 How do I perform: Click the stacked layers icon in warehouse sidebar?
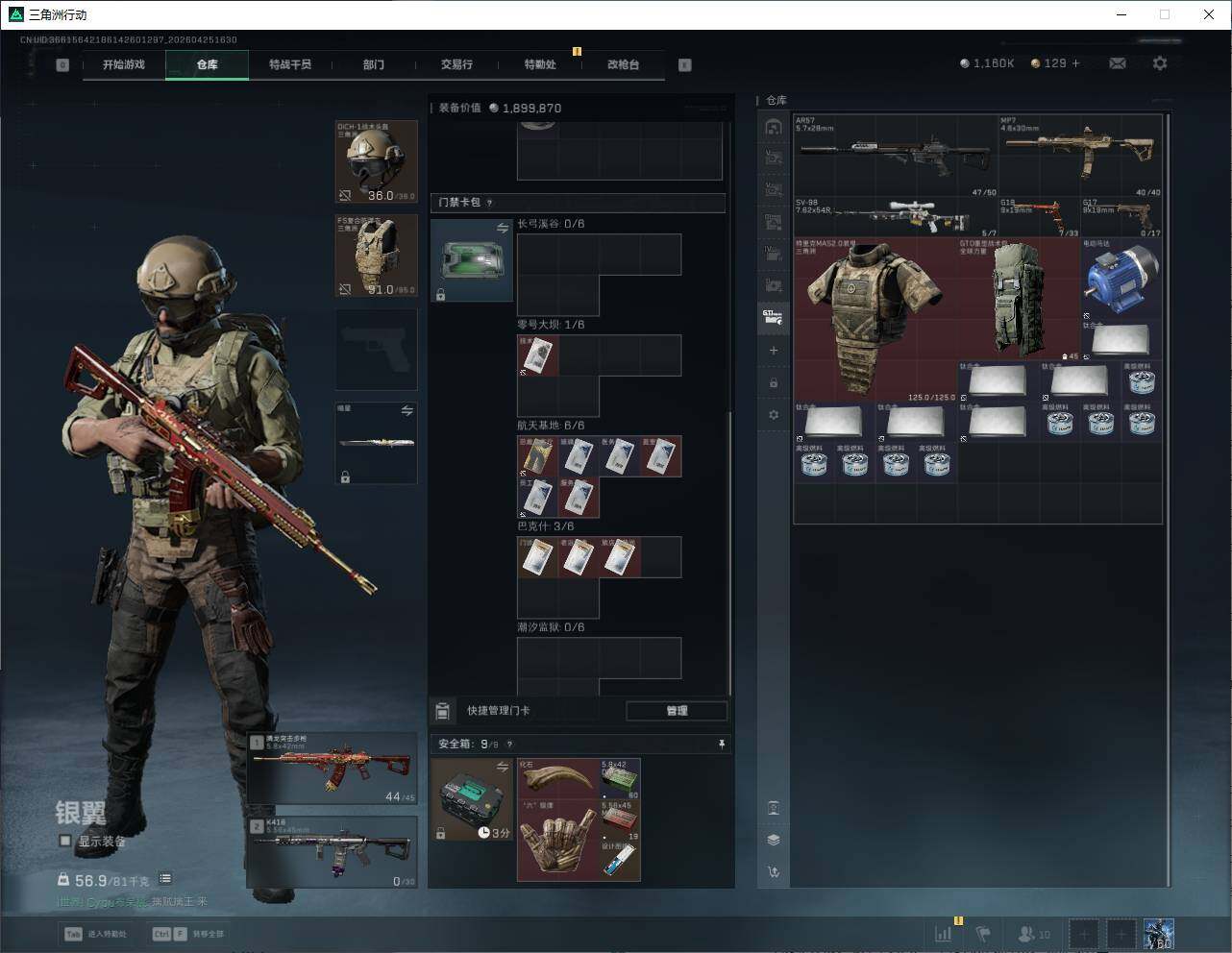(774, 840)
